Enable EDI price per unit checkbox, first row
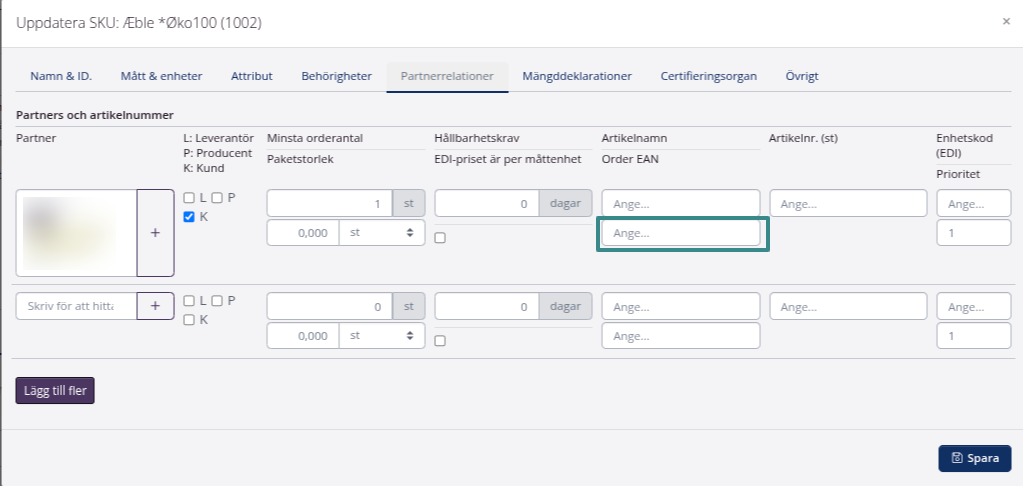Image resolution: width=1023 pixels, height=486 pixels. [440, 237]
